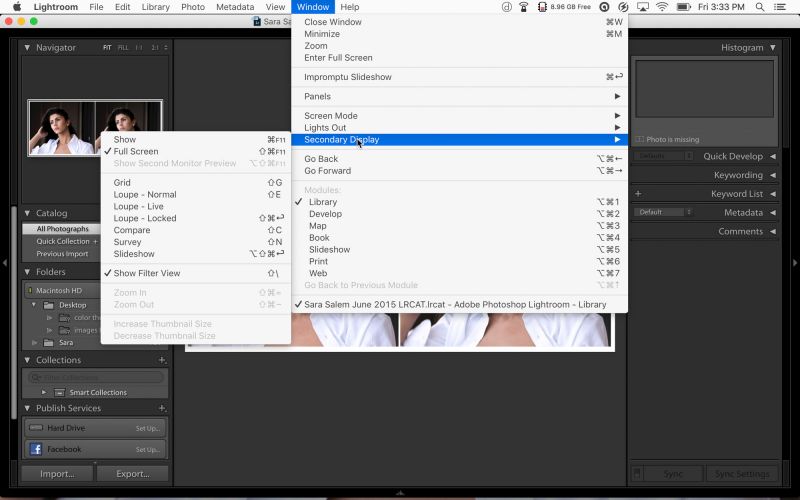Click the filmstrip show arrow at bottom
Image resolution: width=800 pixels, height=500 pixels.
pyautogui.click(x=400, y=493)
